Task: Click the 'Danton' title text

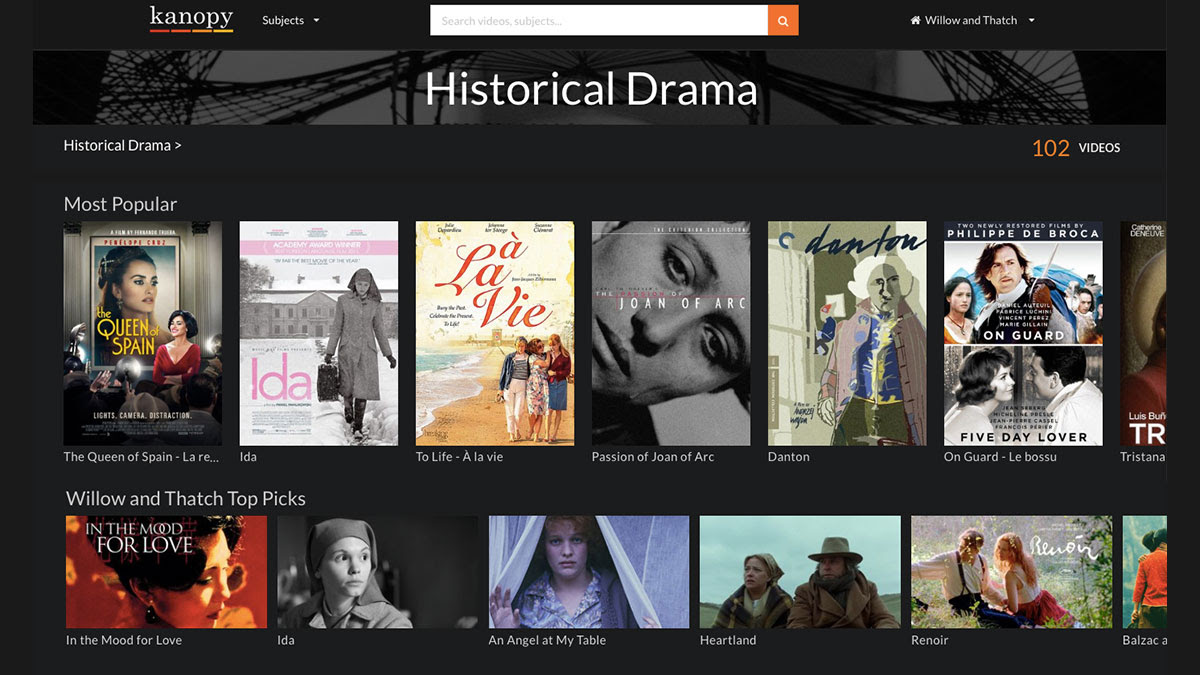Action: tap(788, 457)
